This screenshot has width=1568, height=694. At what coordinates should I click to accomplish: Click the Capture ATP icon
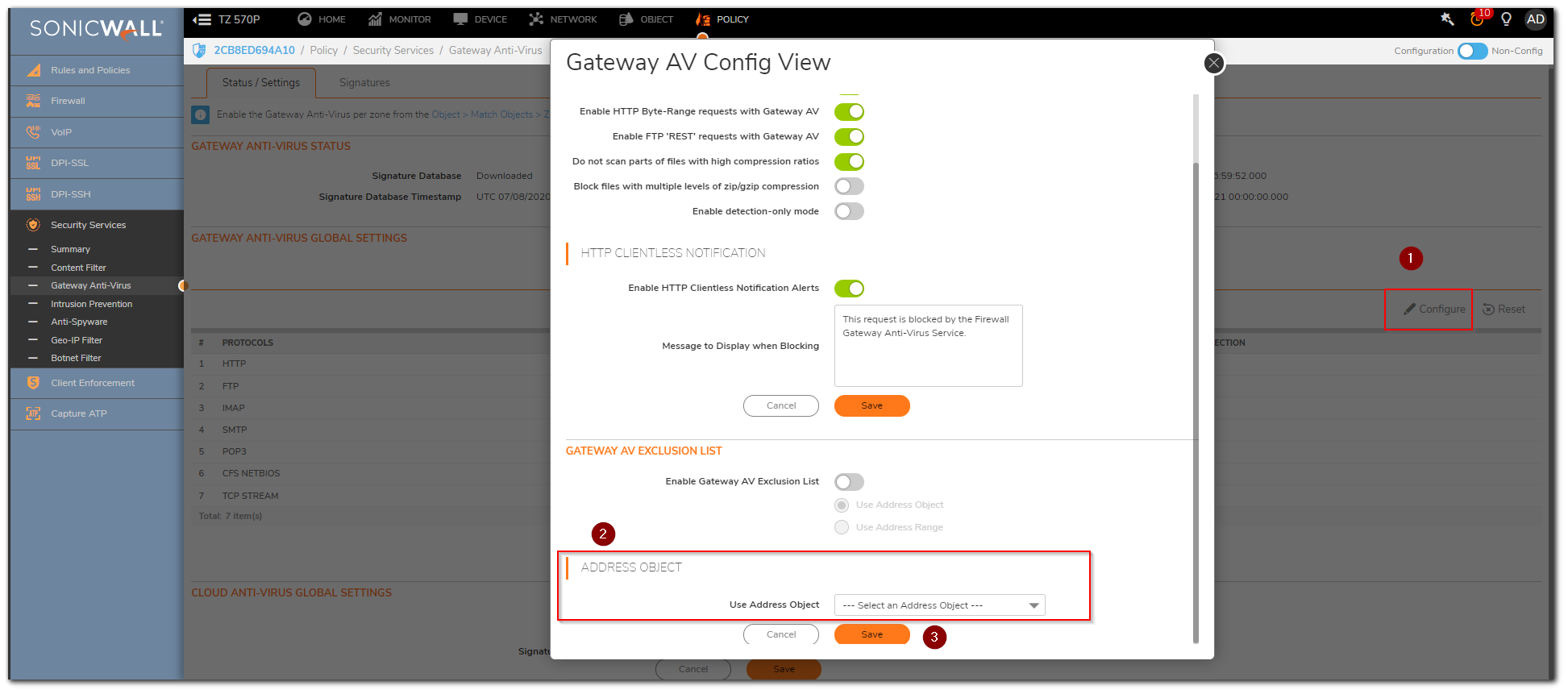[33, 413]
